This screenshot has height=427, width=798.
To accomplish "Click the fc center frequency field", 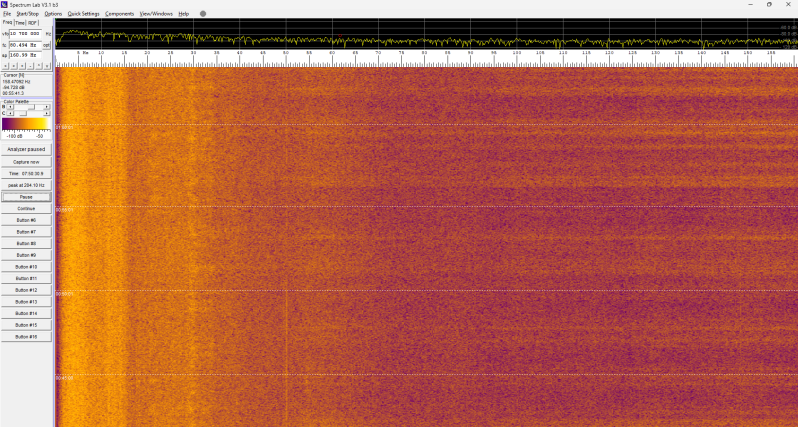I will coord(25,45).
